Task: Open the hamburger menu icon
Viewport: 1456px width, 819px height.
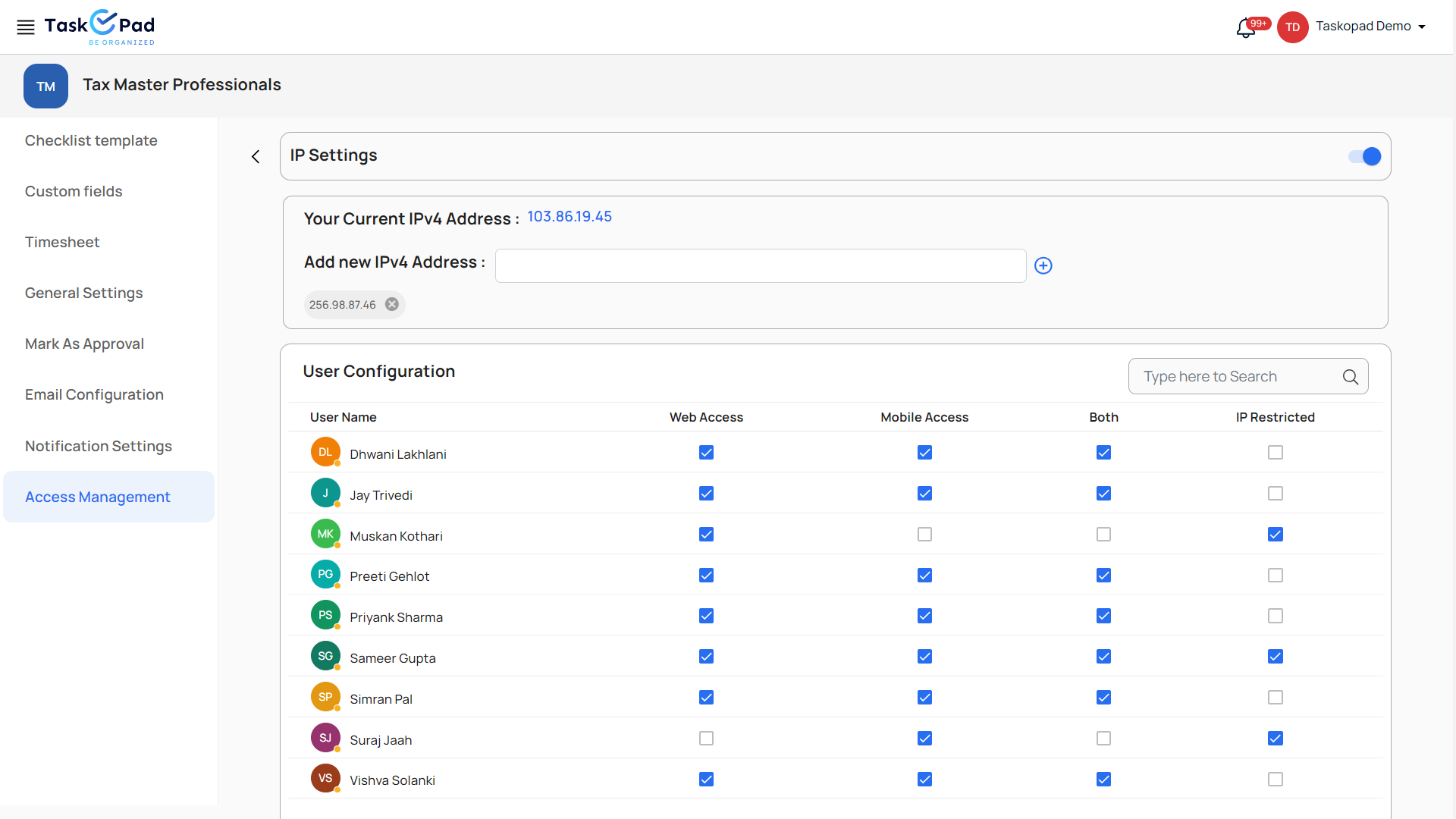Action: (26, 27)
